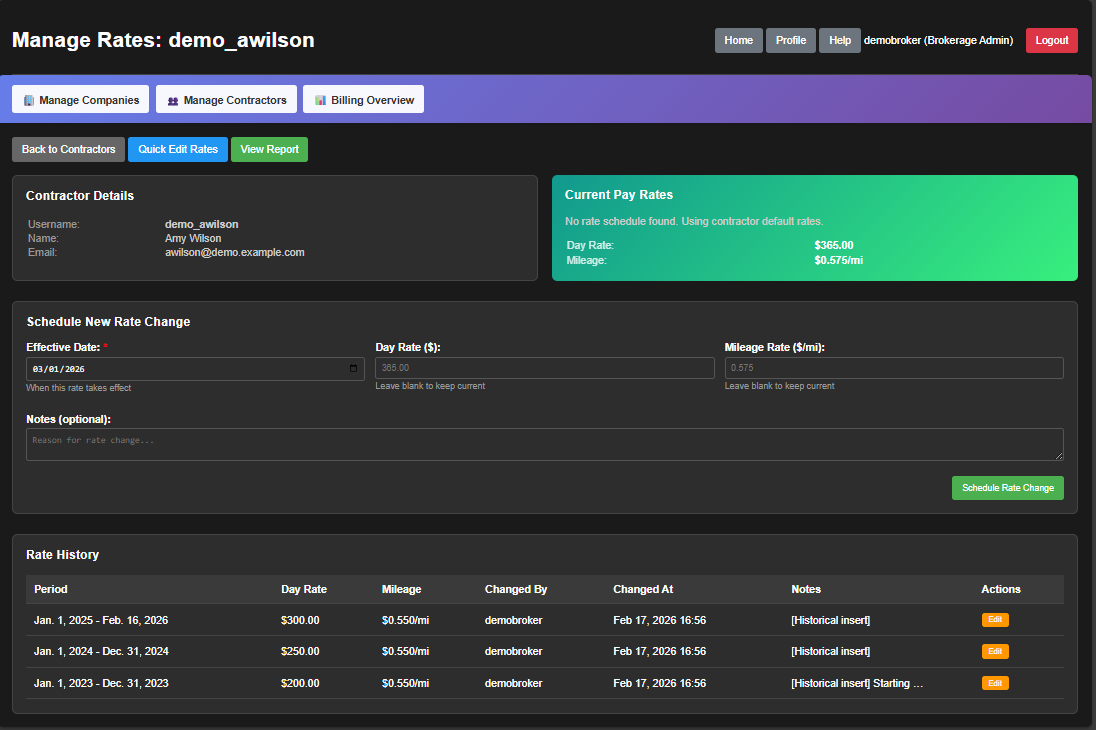Log out using the red Logout button
Viewport: 1096px width, 730px height.
[x=1051, y=41]
